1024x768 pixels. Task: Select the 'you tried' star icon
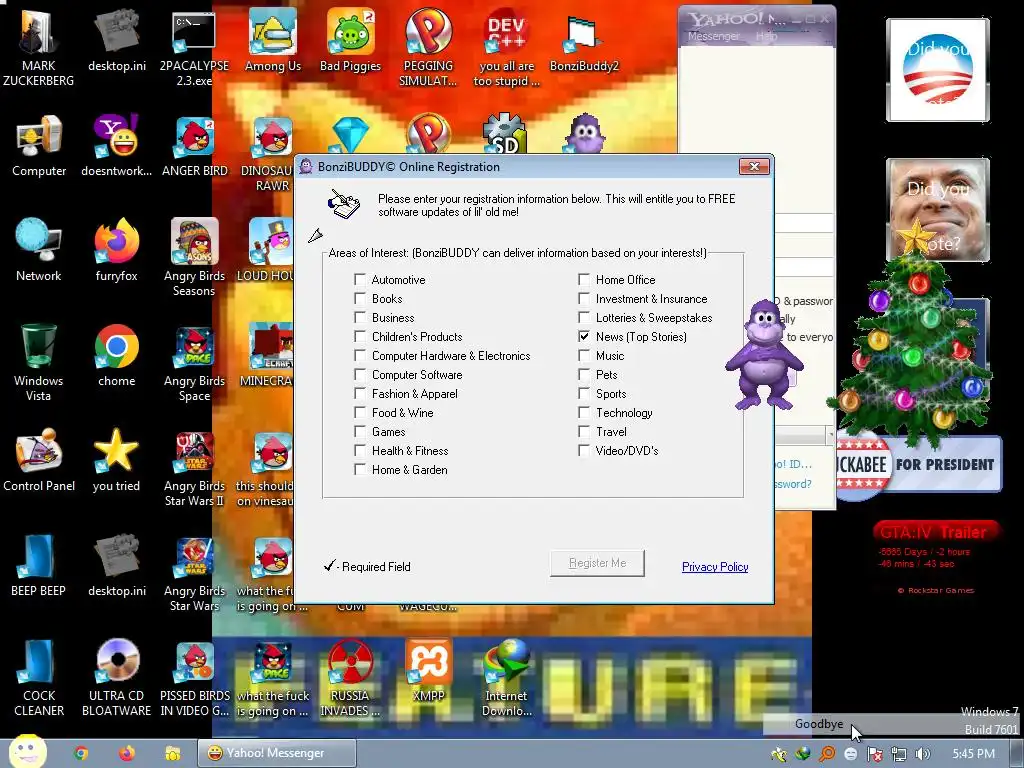click(x=116, y=460)
